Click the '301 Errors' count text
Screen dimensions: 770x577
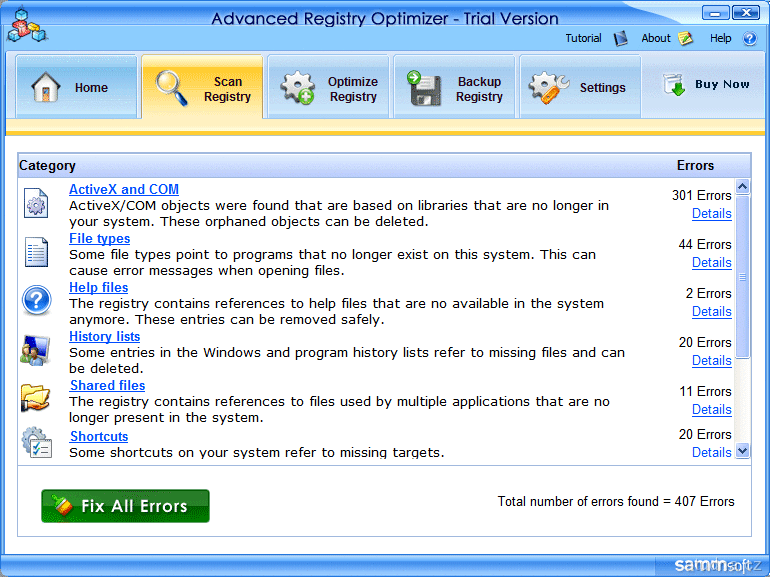[x=702, y=195]
